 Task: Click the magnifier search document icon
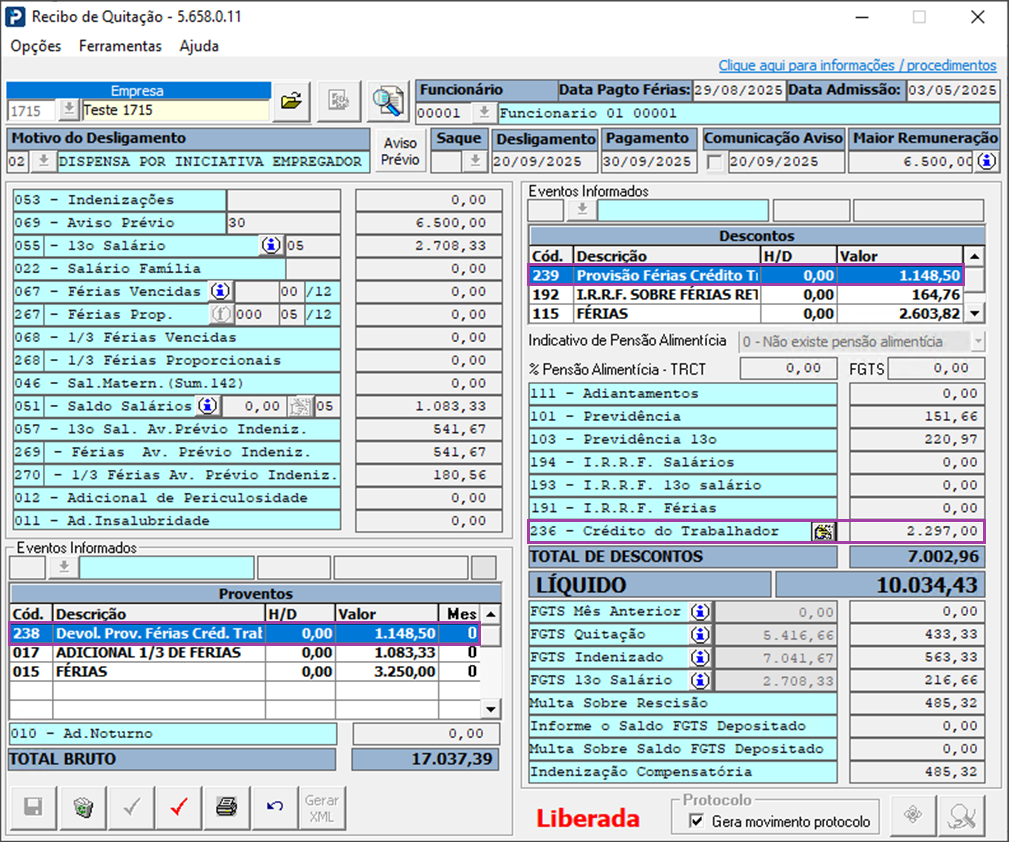(387, 100)
